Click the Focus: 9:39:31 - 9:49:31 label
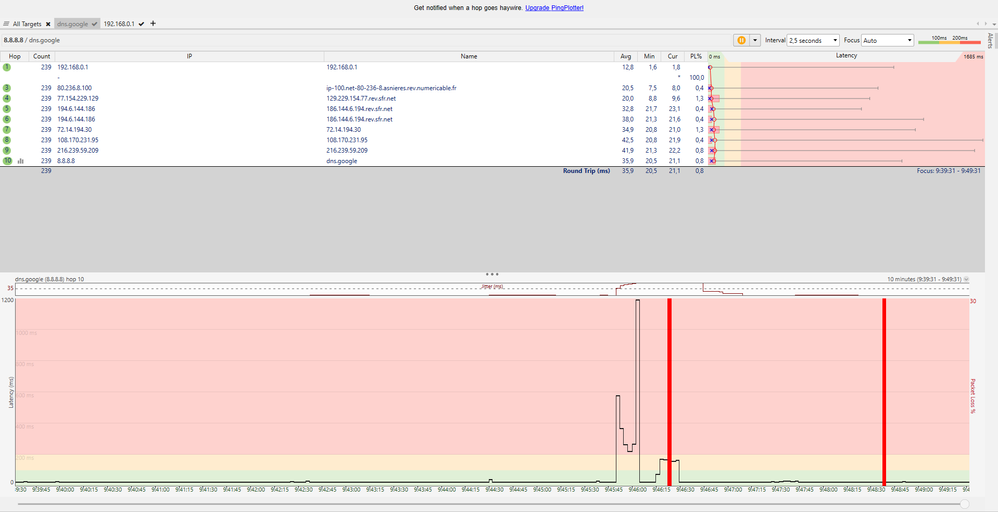 click(x=950, y=171)
